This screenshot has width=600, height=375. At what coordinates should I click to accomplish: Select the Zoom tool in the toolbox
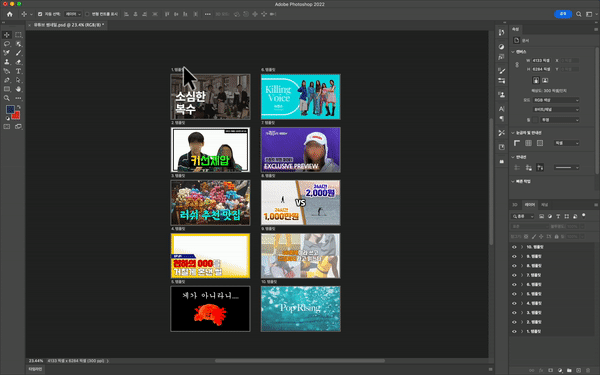[x=7, y=98]
